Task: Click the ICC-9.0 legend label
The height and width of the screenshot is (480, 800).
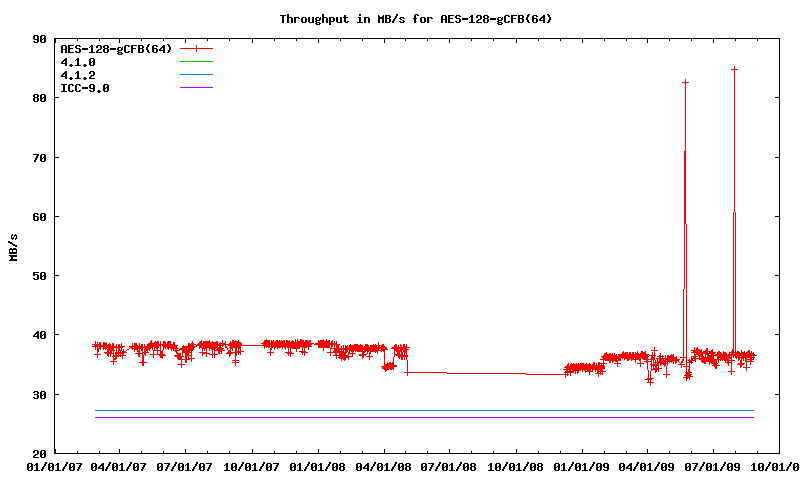Action: click(85, 88)
